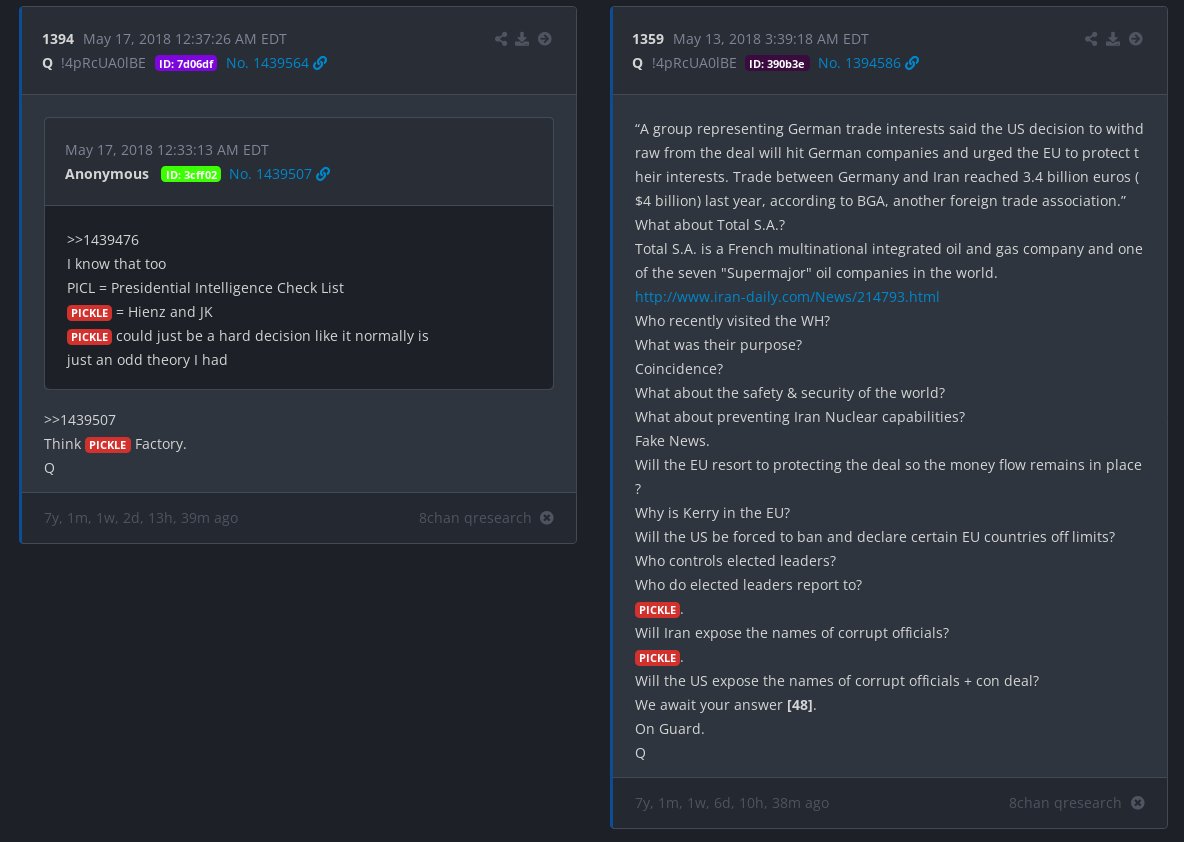Remove 8chan qresearch filter on post 1394
Image resolution: width=1184 pixels, height=842 pixels.
(x=547, y=518)
